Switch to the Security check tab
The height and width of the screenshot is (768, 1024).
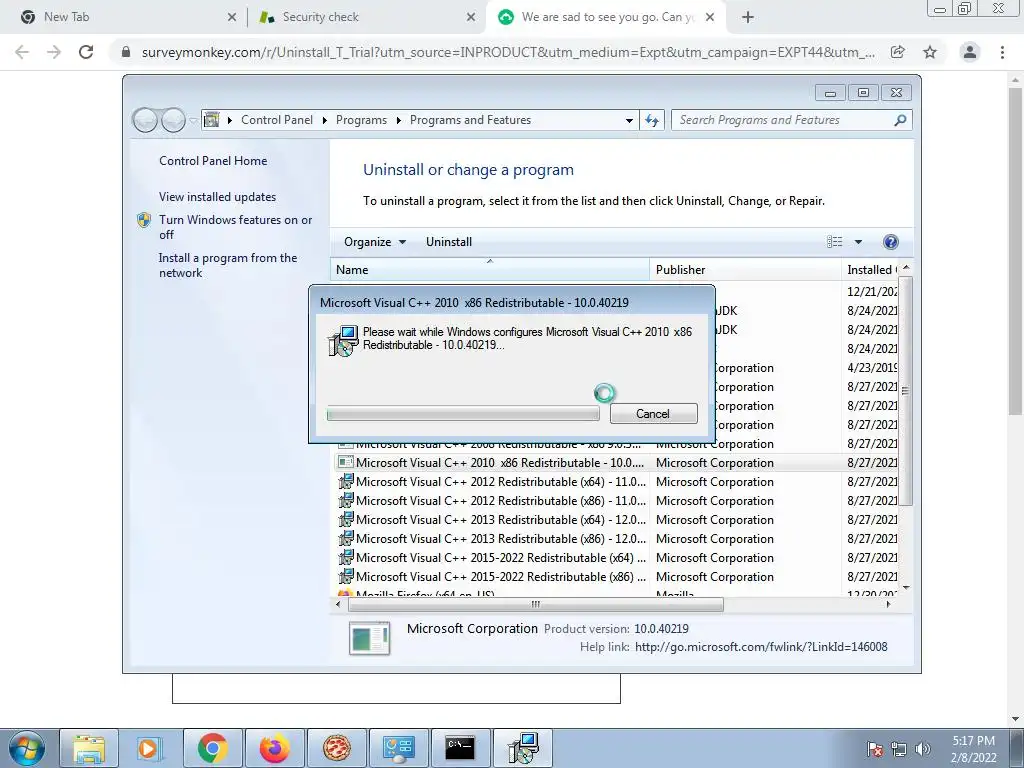pyautogui.click(x=366, y=17)
